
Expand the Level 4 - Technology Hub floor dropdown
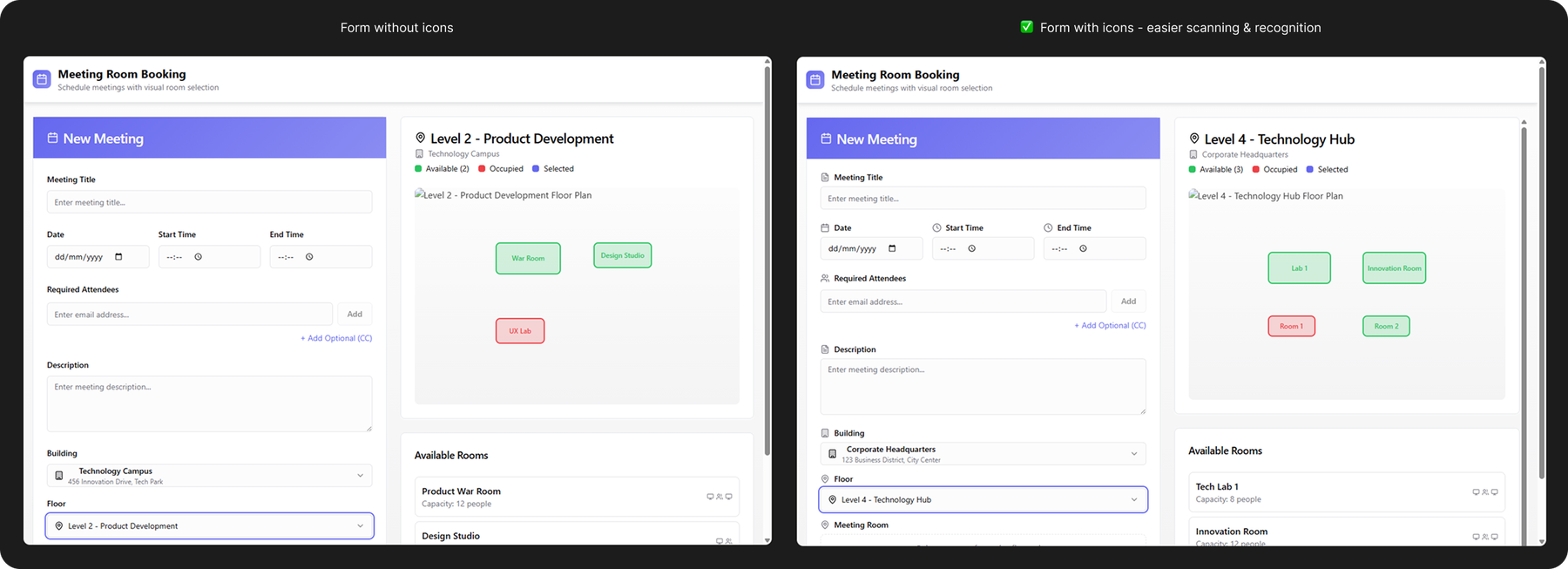(x=983, y=500)
